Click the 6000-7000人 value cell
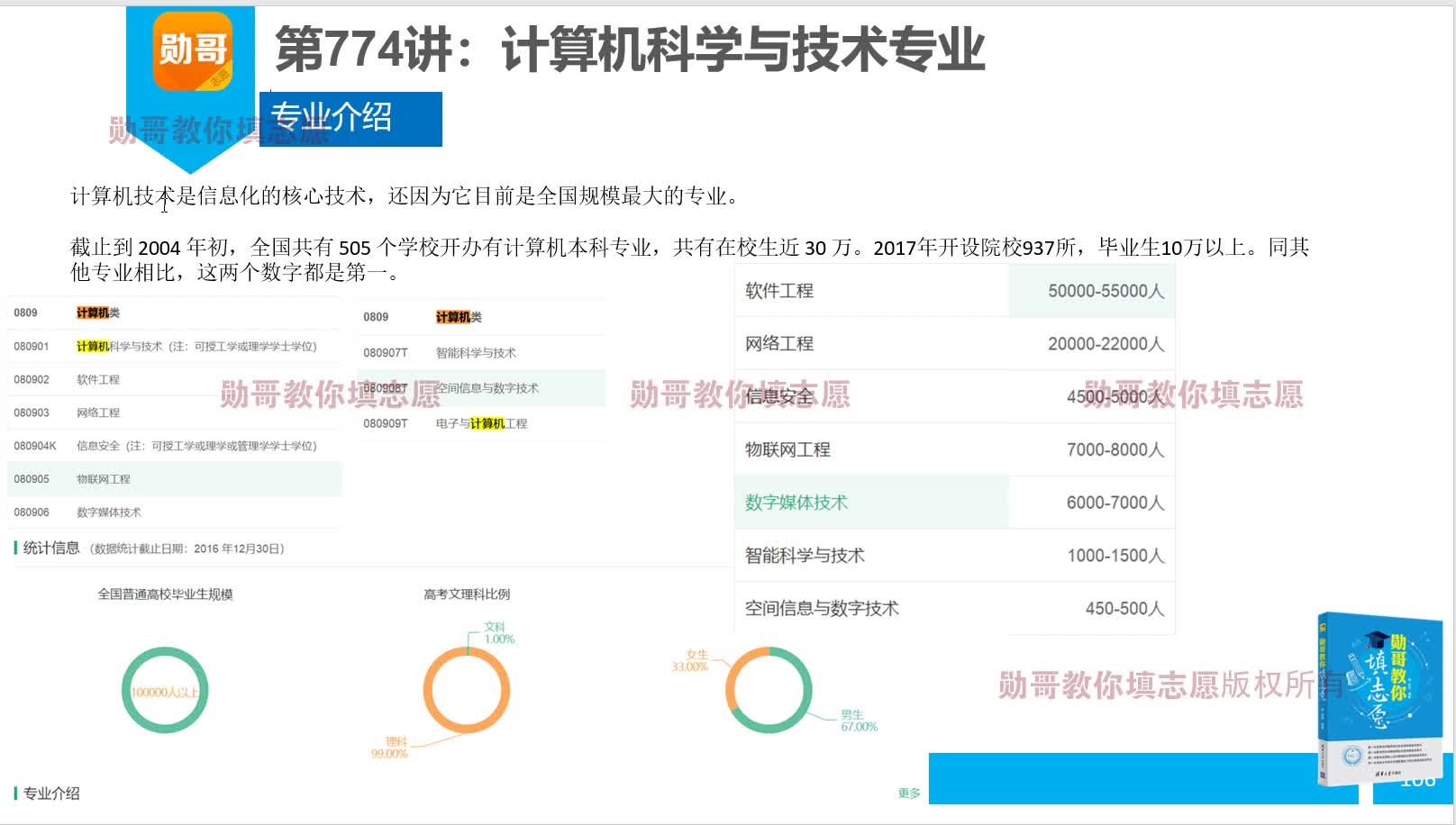 coord(1115,503)
